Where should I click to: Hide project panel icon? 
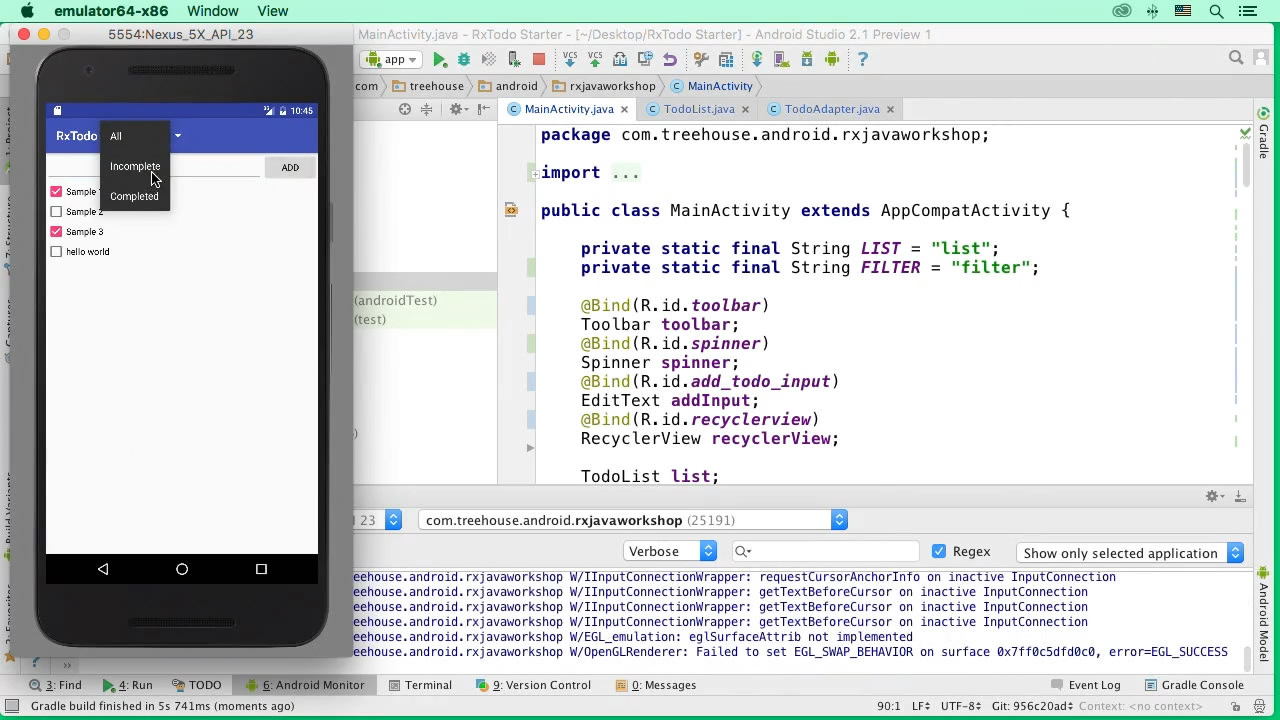point(485,109)
